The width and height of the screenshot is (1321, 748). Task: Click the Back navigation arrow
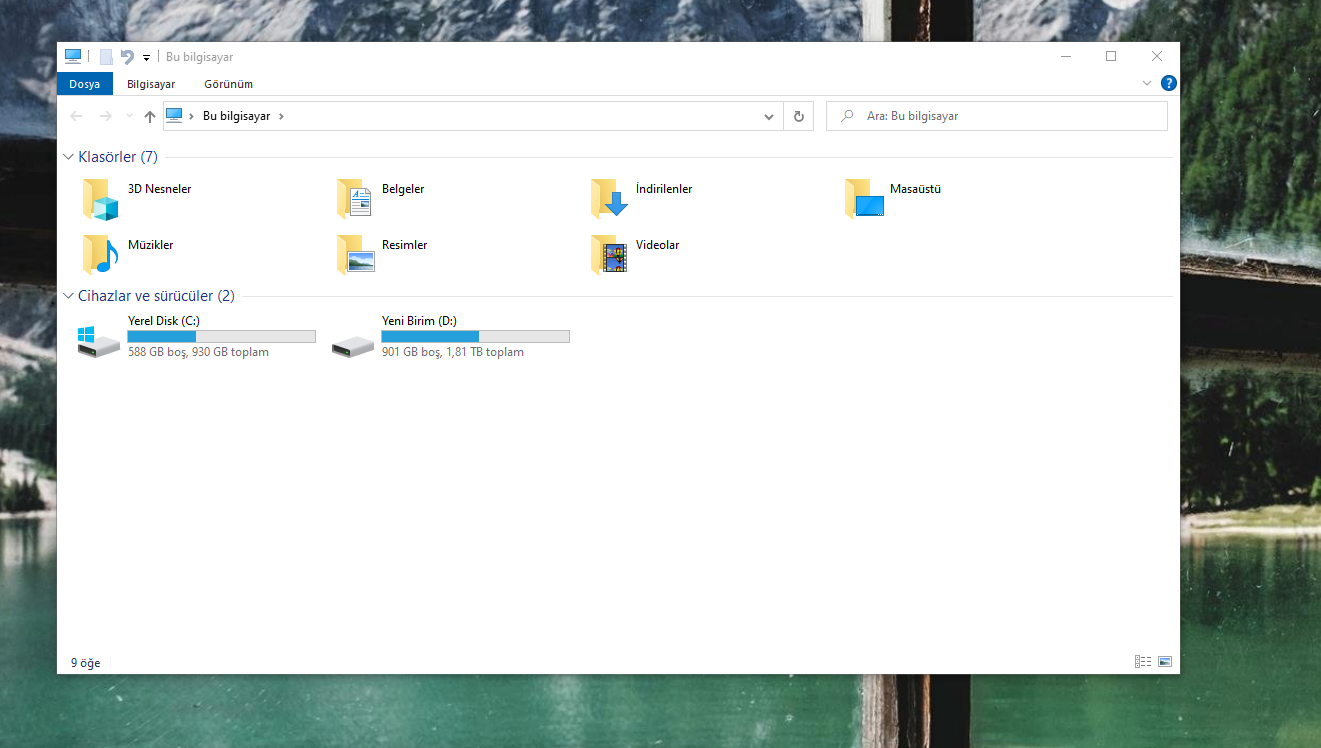click(x=76, y=116)
